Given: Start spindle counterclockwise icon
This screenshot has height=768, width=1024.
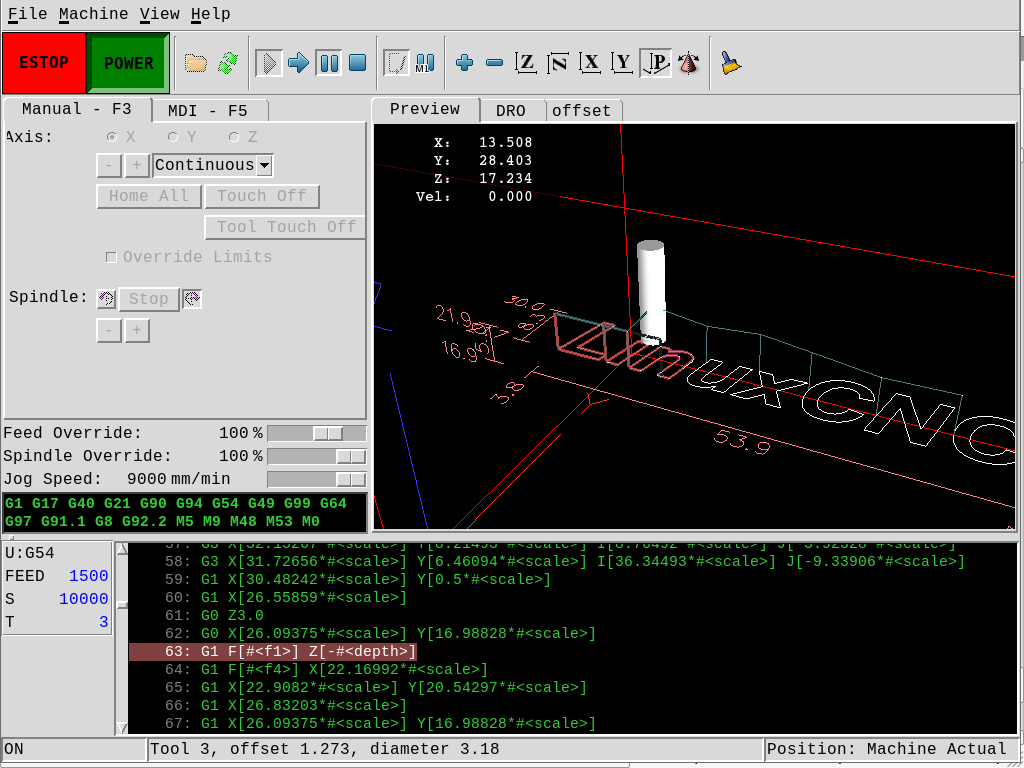Looking at the screenshot, I should pos(106,299).
